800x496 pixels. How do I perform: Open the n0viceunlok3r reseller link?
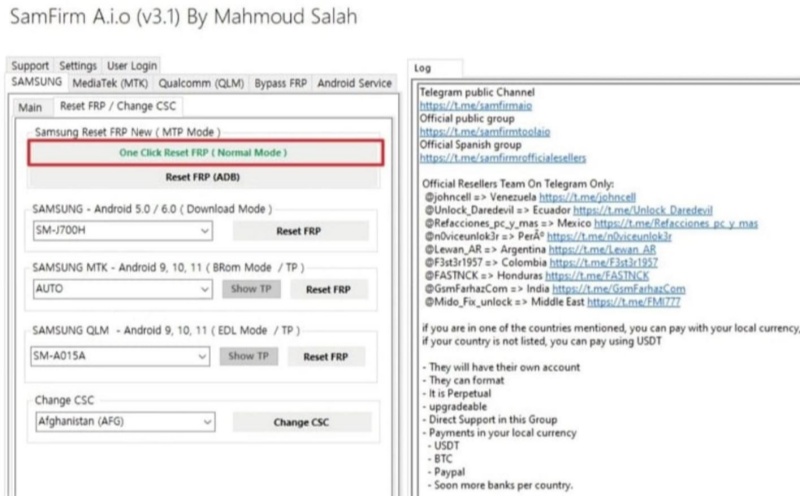point(609,237)
